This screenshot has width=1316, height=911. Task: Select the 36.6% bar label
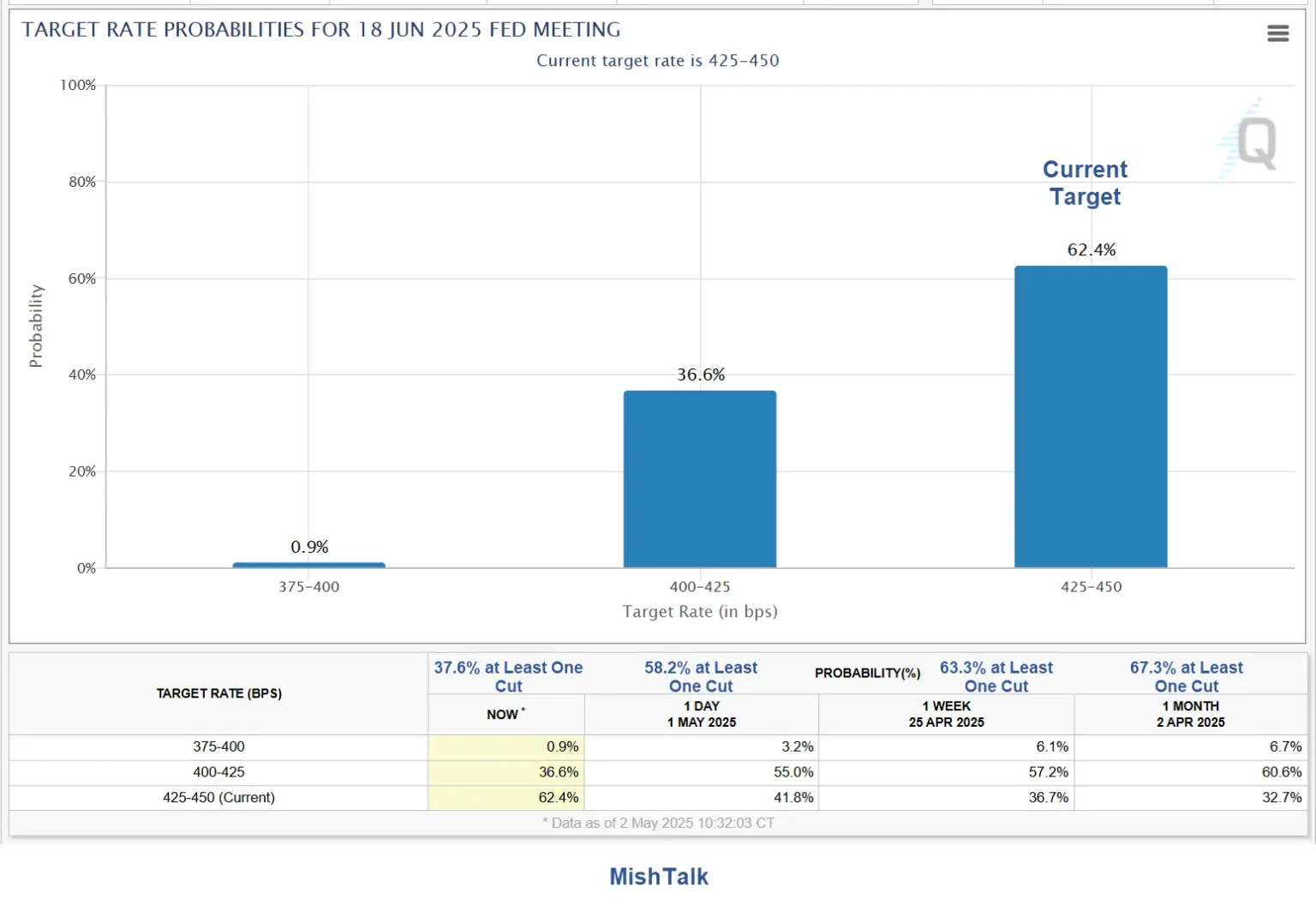[699, 375]
